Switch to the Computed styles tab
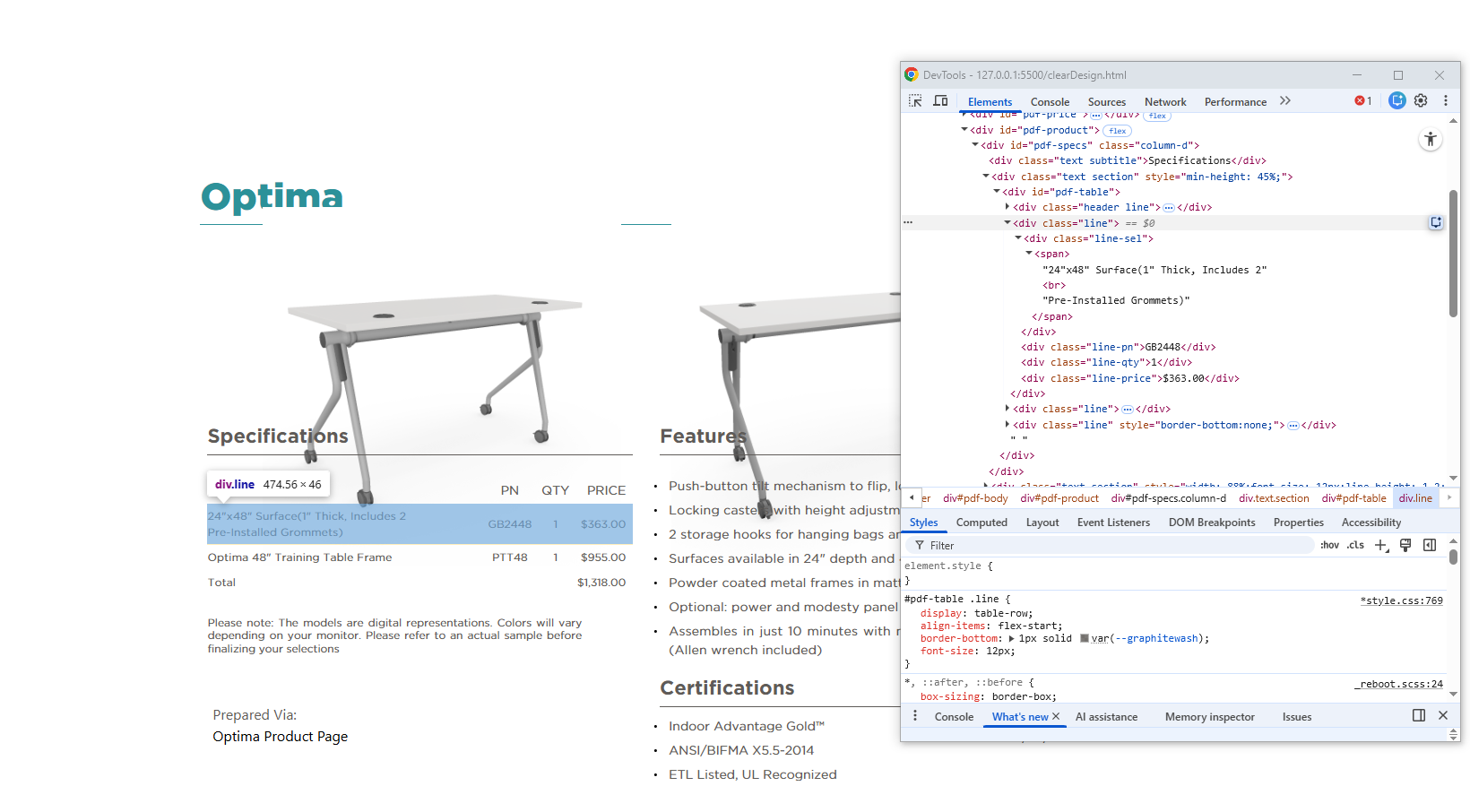This screenshot has height=812, width=1470. pos(981,523)
